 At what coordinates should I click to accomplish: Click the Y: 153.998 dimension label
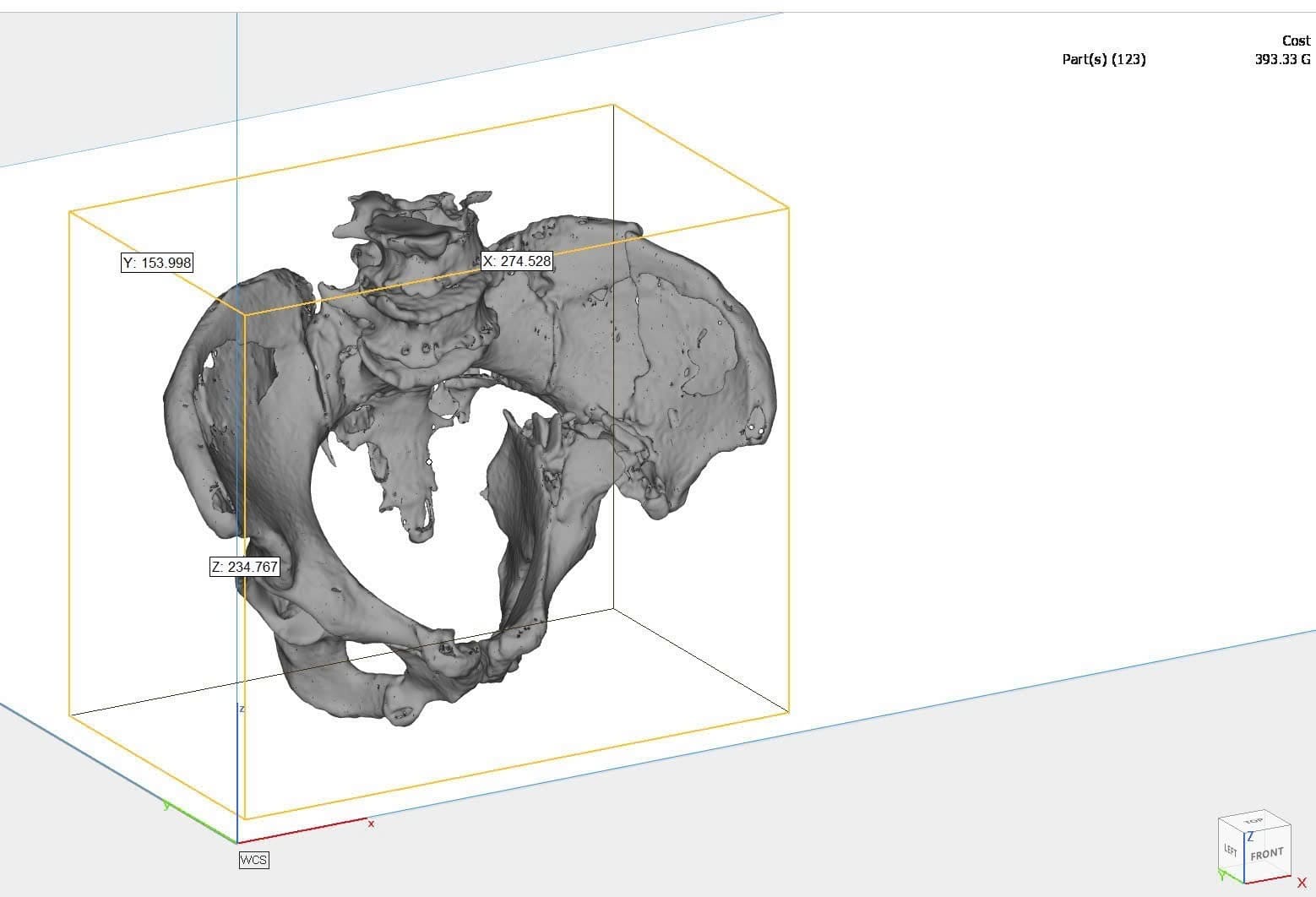point(157,263)
